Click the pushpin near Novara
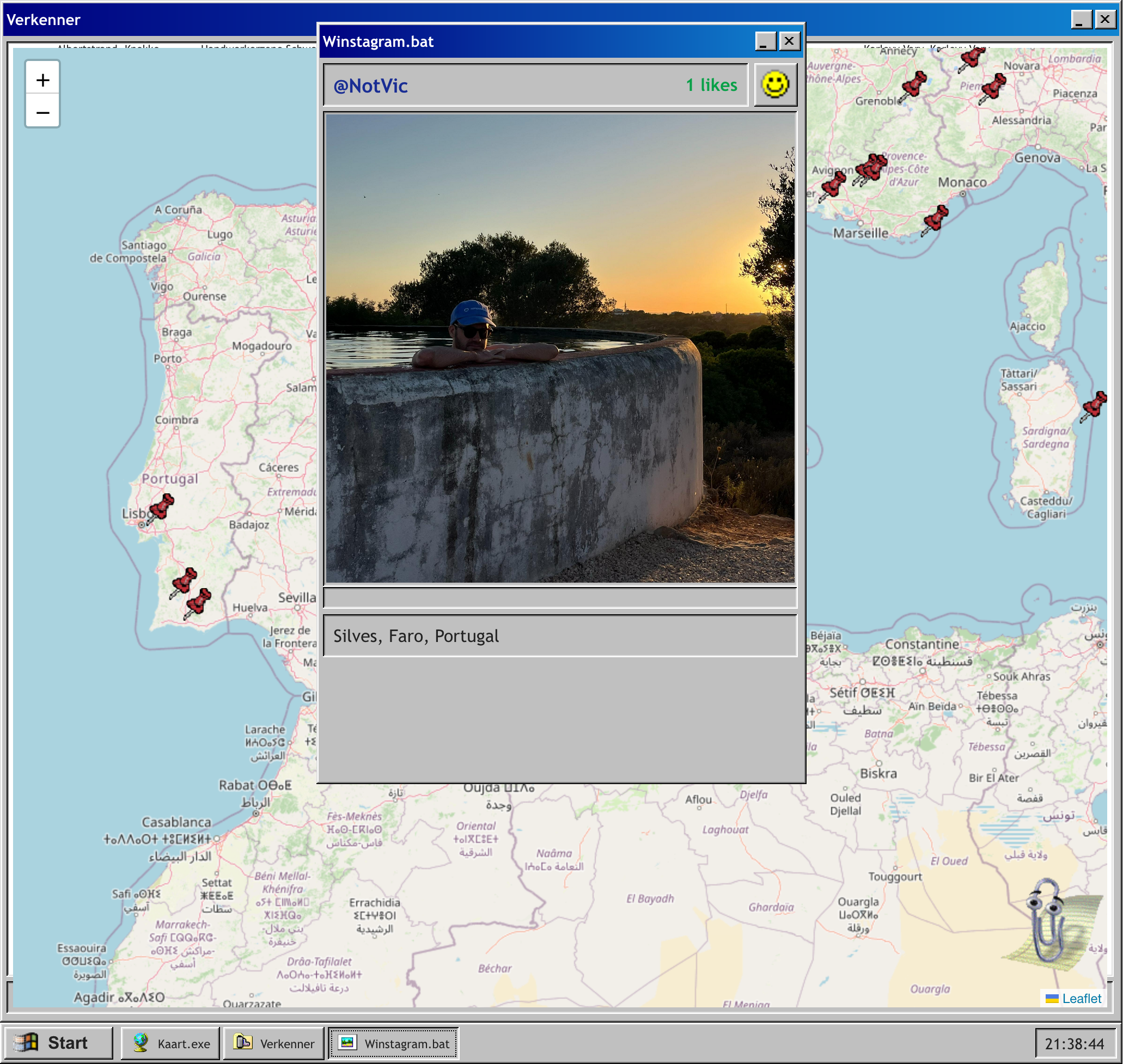 (x=993, y=88)
